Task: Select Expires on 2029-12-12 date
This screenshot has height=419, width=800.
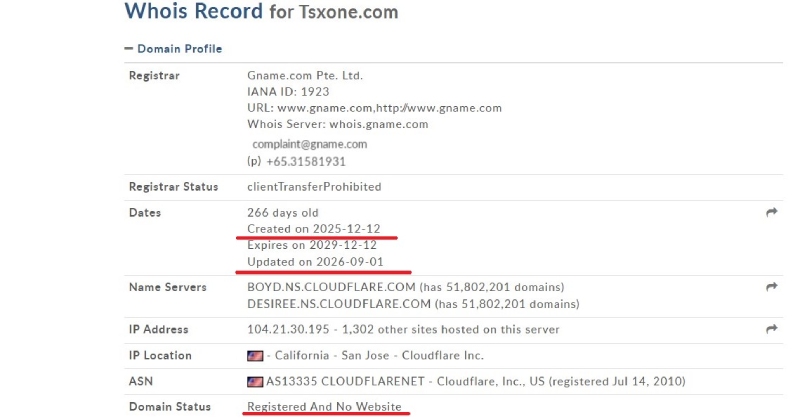Action: 312,245
